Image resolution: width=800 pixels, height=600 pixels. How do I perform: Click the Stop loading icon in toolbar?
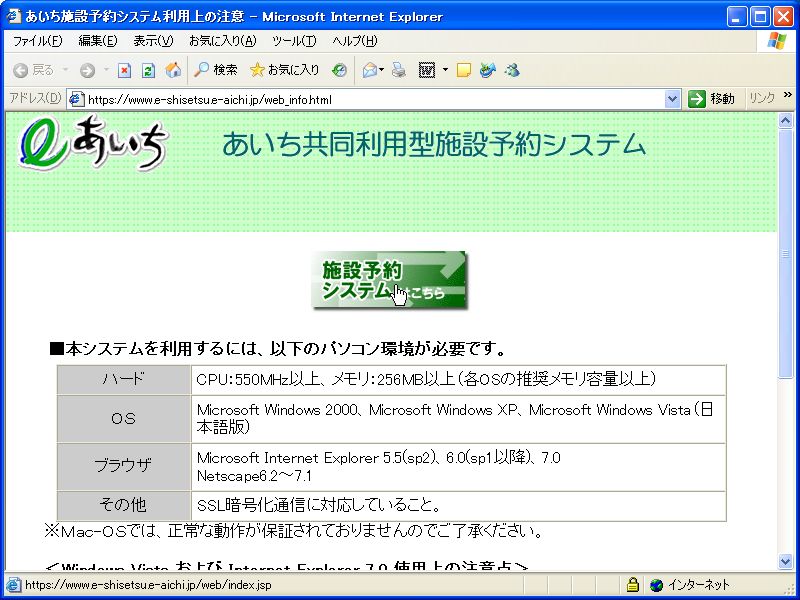[125, 70]
